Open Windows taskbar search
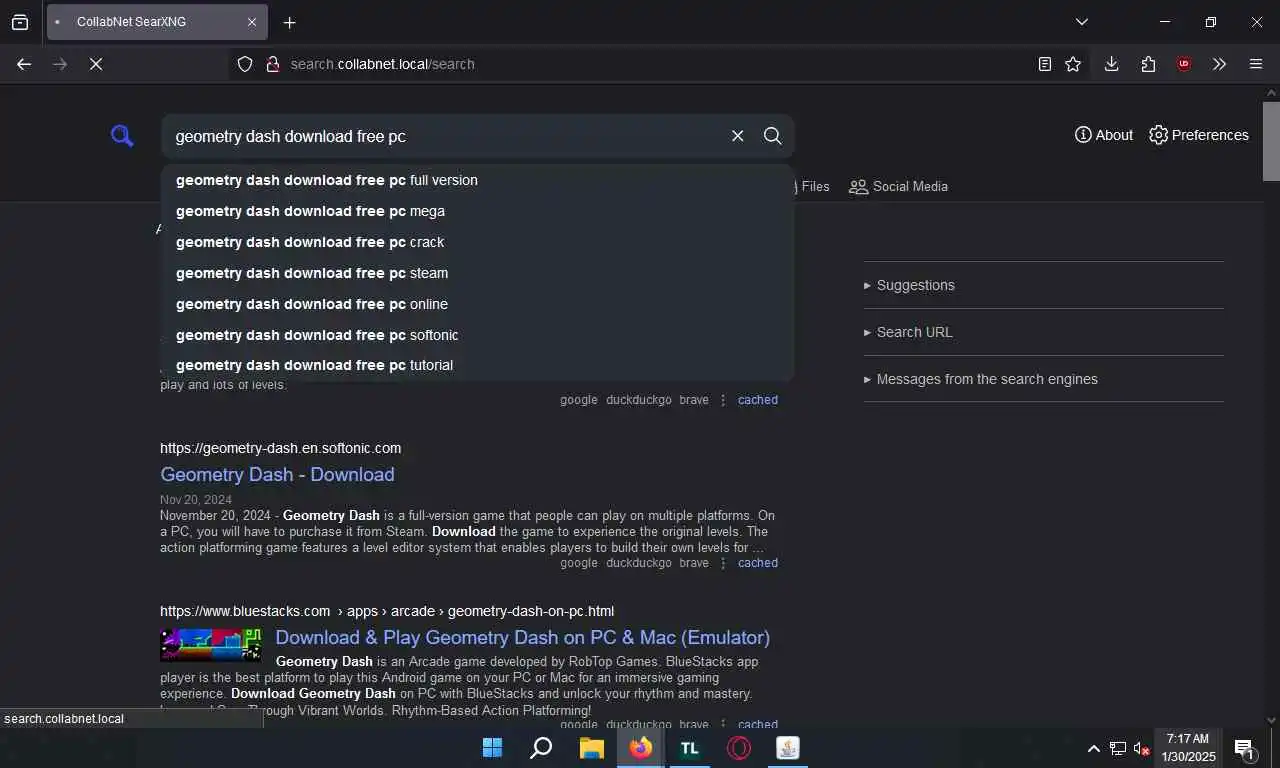1280x768 pixels. [x=541, y=748]
